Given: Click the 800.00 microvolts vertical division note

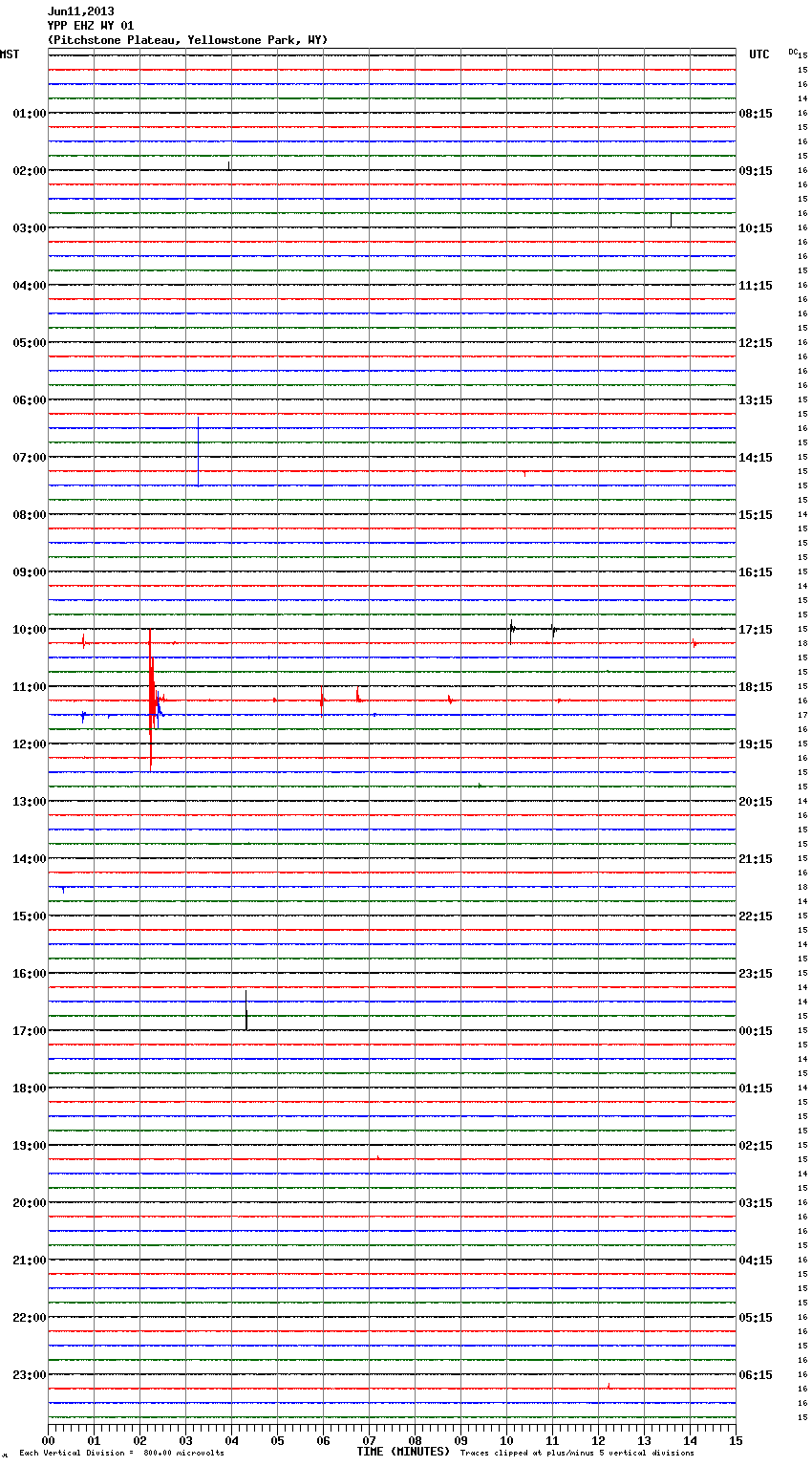Looking at the screenshot, I should (x=122, y=1454).
